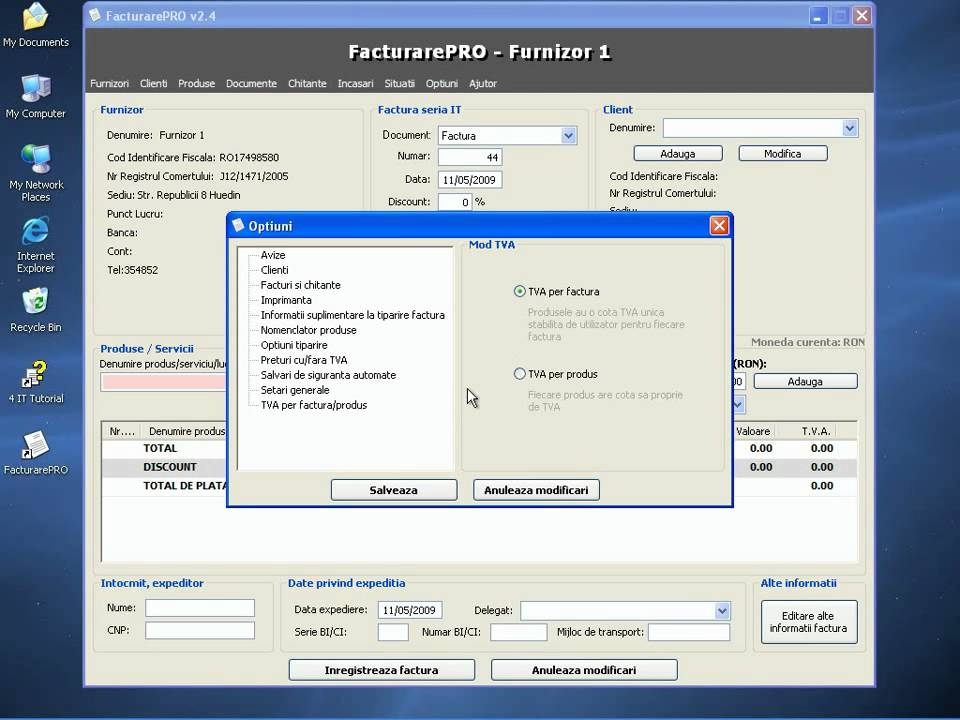Screen dimensions: 960x720
Task: Click the invoice Data field
Action: [x=470, y=180]
